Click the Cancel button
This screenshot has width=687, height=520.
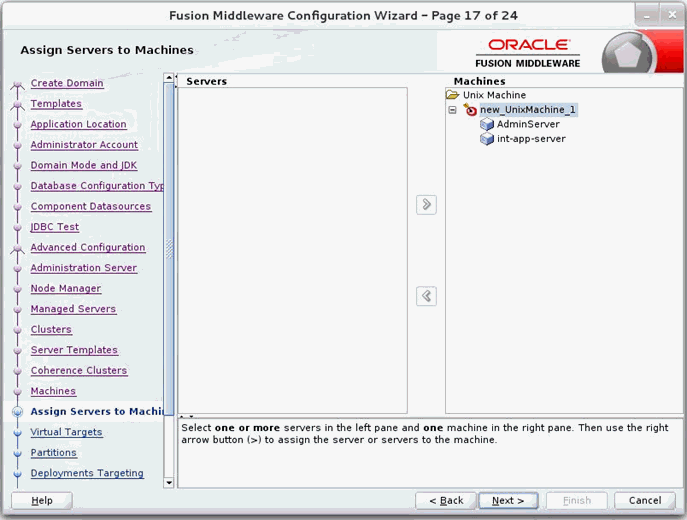coord(645,500)
